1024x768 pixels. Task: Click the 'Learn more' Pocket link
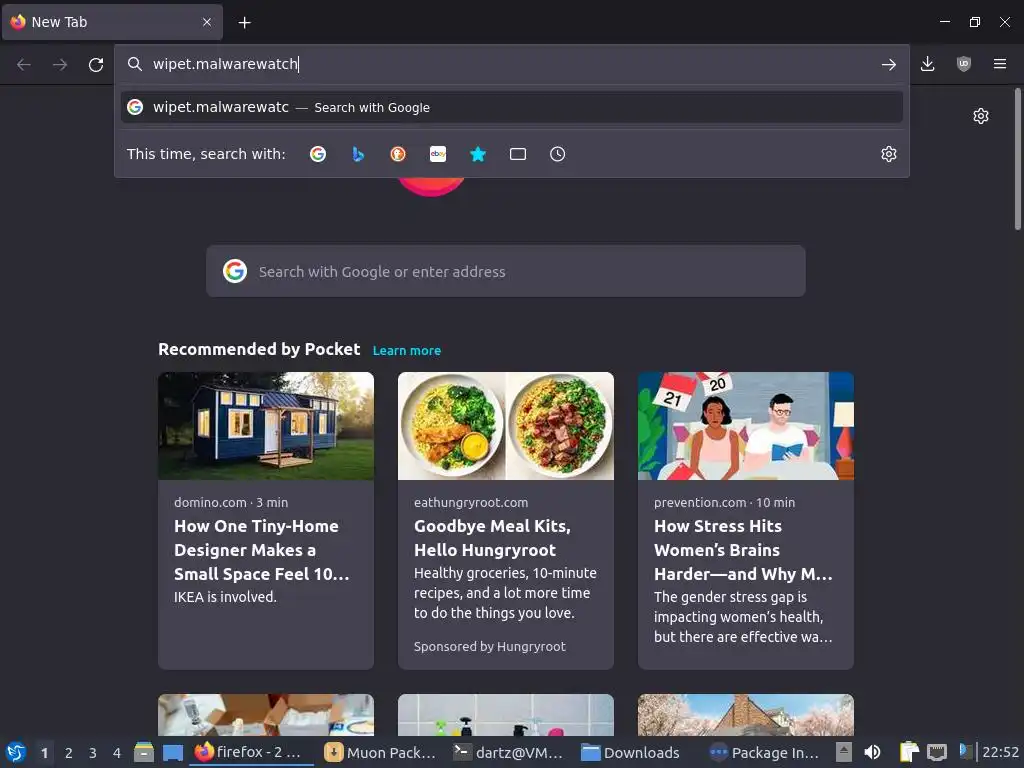pos(406,351)
